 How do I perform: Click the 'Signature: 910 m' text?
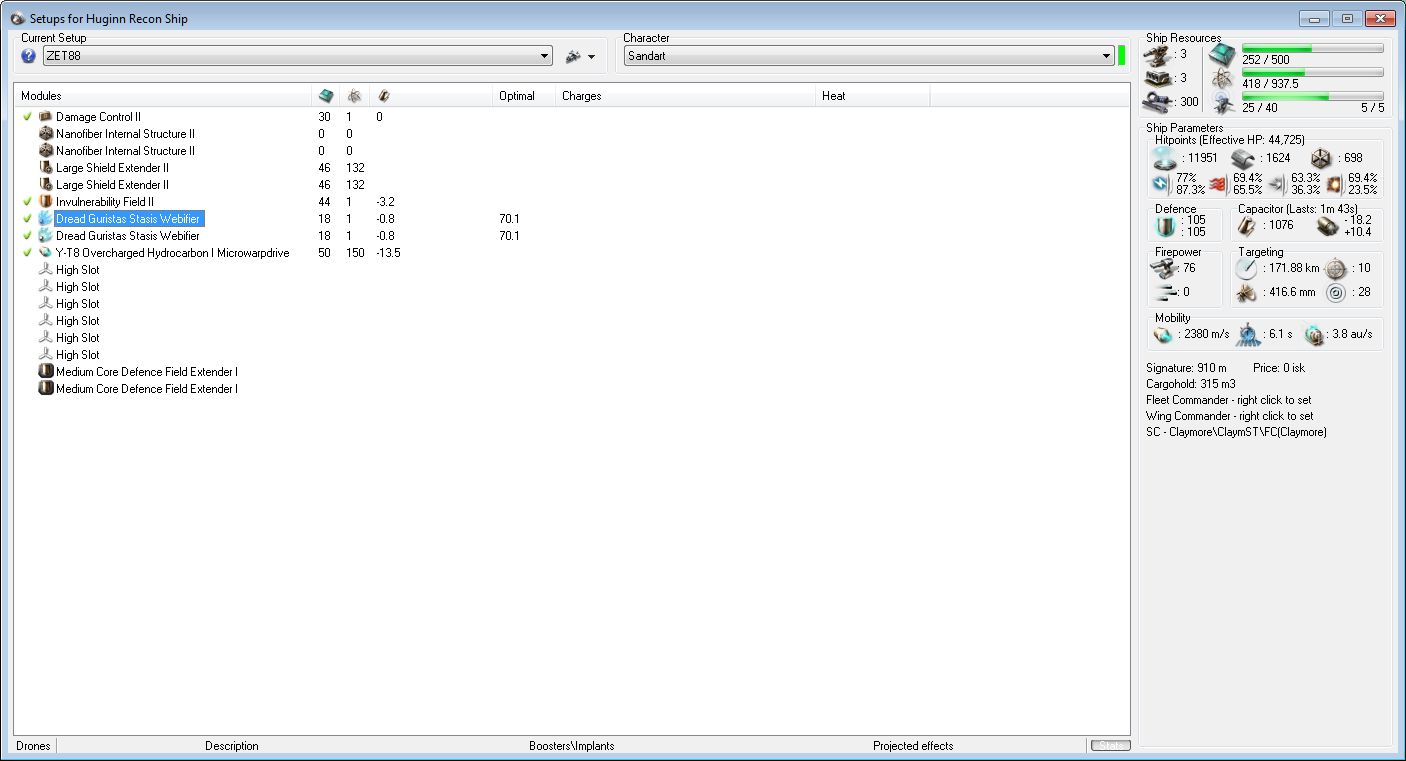(1188, 368)
